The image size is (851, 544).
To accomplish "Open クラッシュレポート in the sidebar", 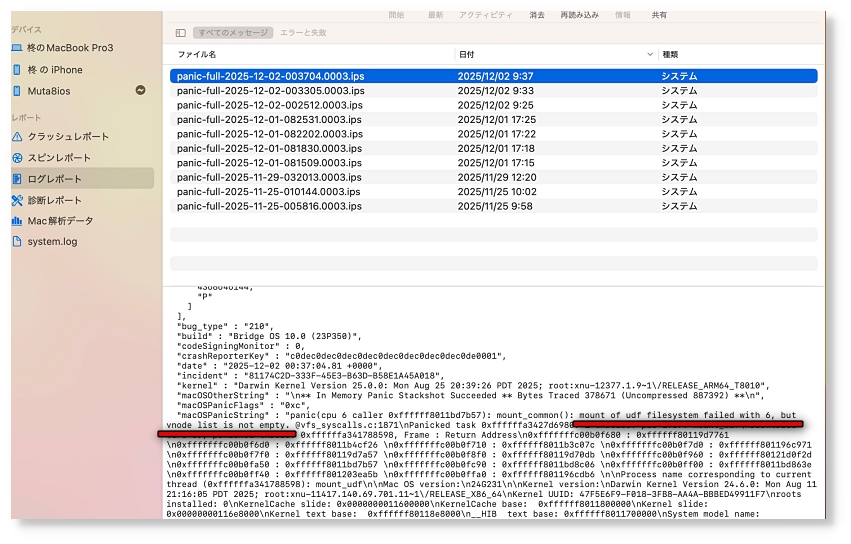I will (68, 136).
